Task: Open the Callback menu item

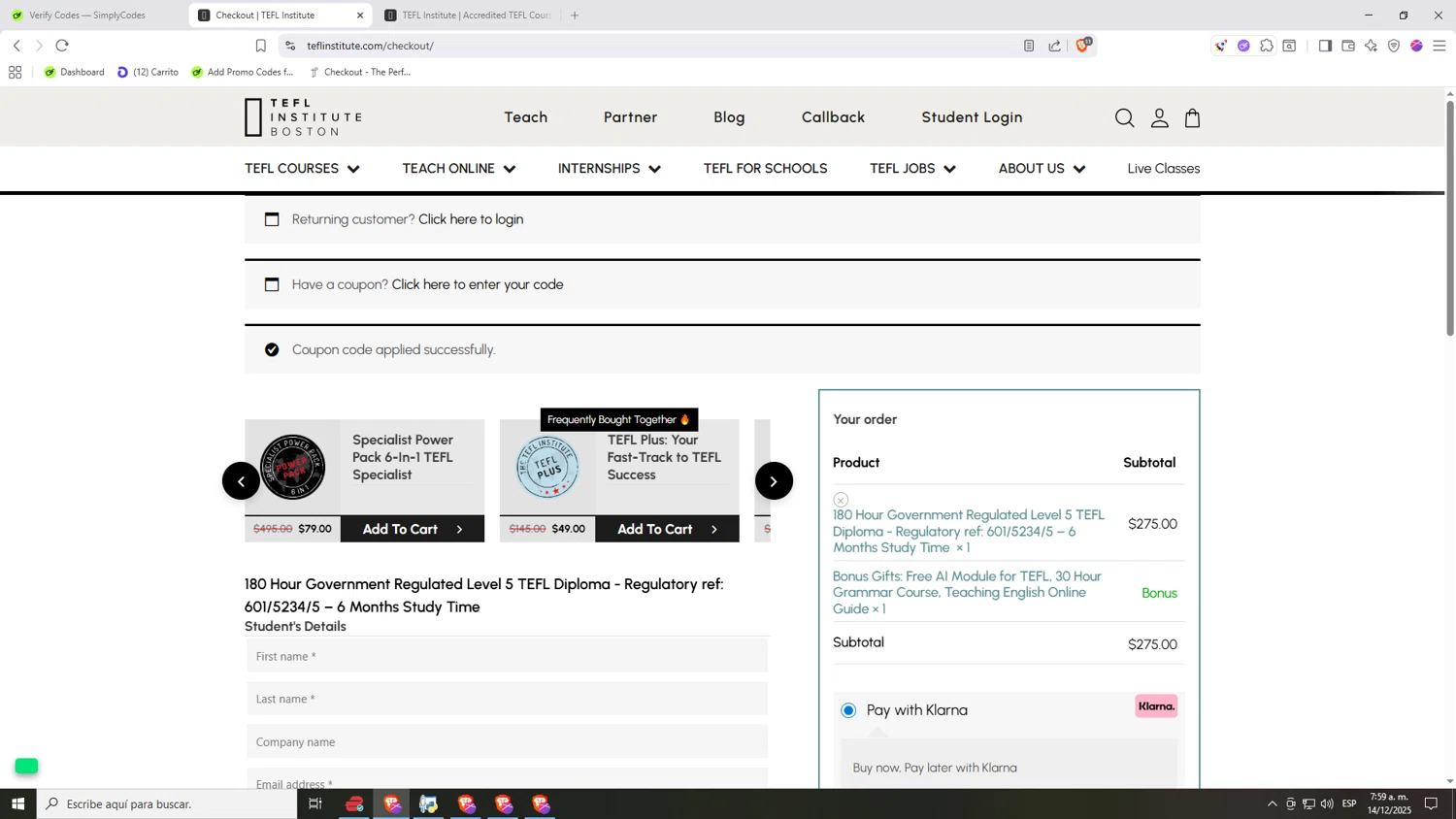Action: (x=833, y=117)
